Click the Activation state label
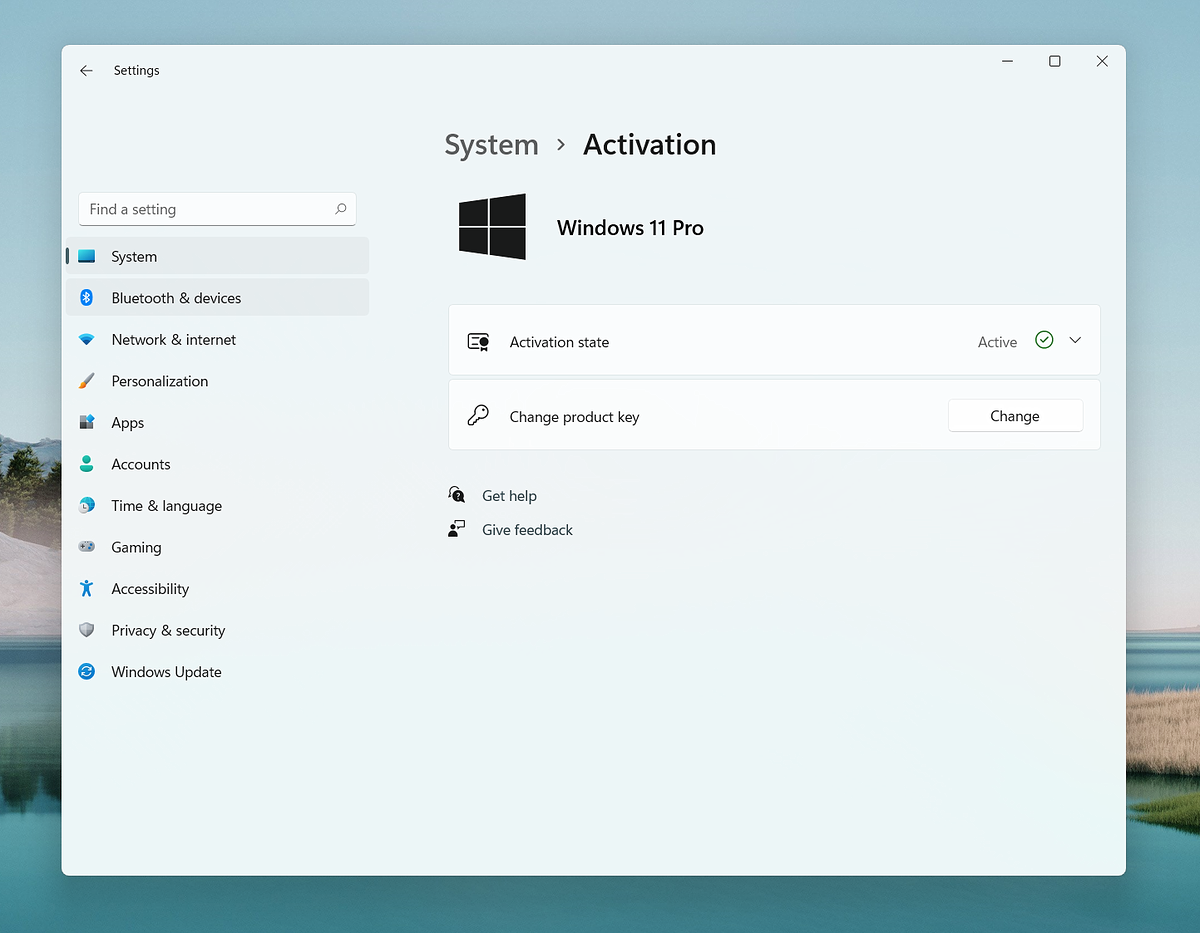1200x933 pixels. 559,342
